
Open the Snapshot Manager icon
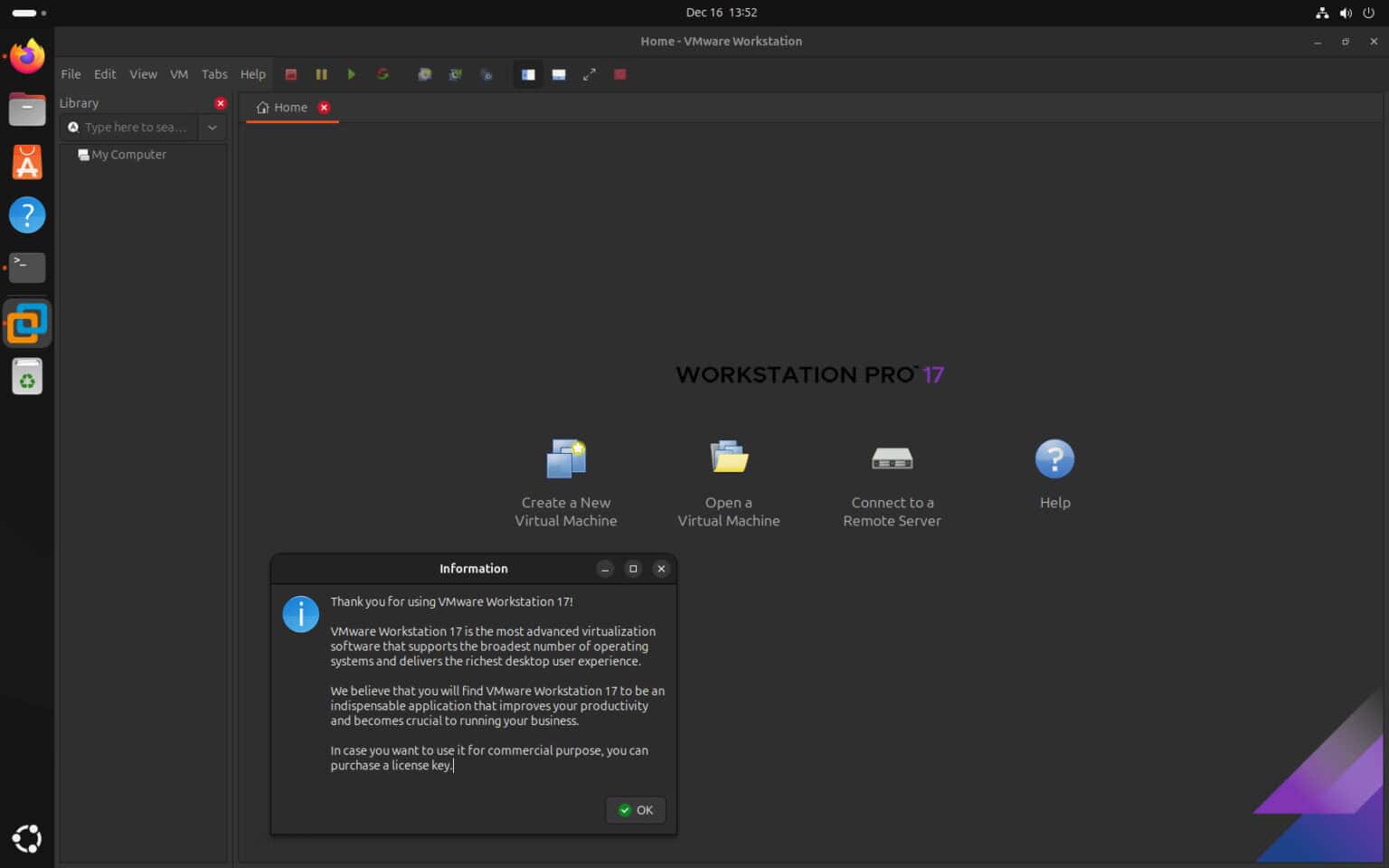[x=487, y=74]
